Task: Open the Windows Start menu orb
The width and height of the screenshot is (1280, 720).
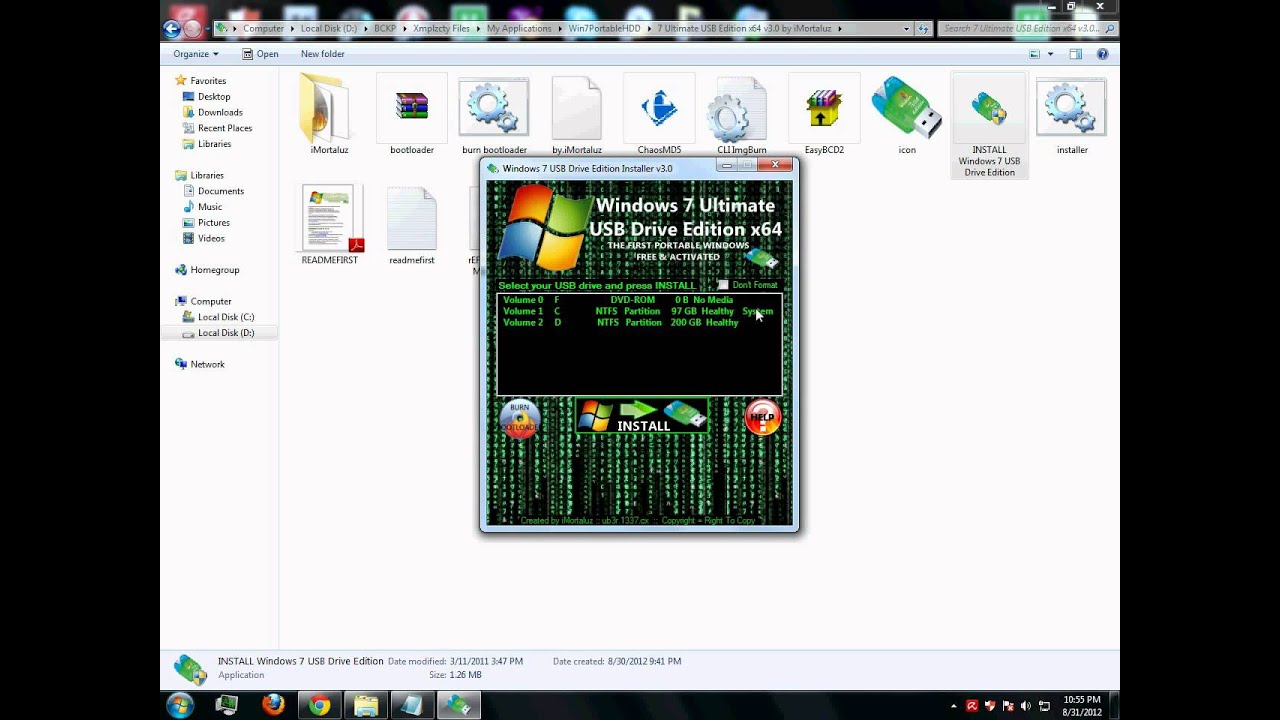Action: (x=180, y=706)
